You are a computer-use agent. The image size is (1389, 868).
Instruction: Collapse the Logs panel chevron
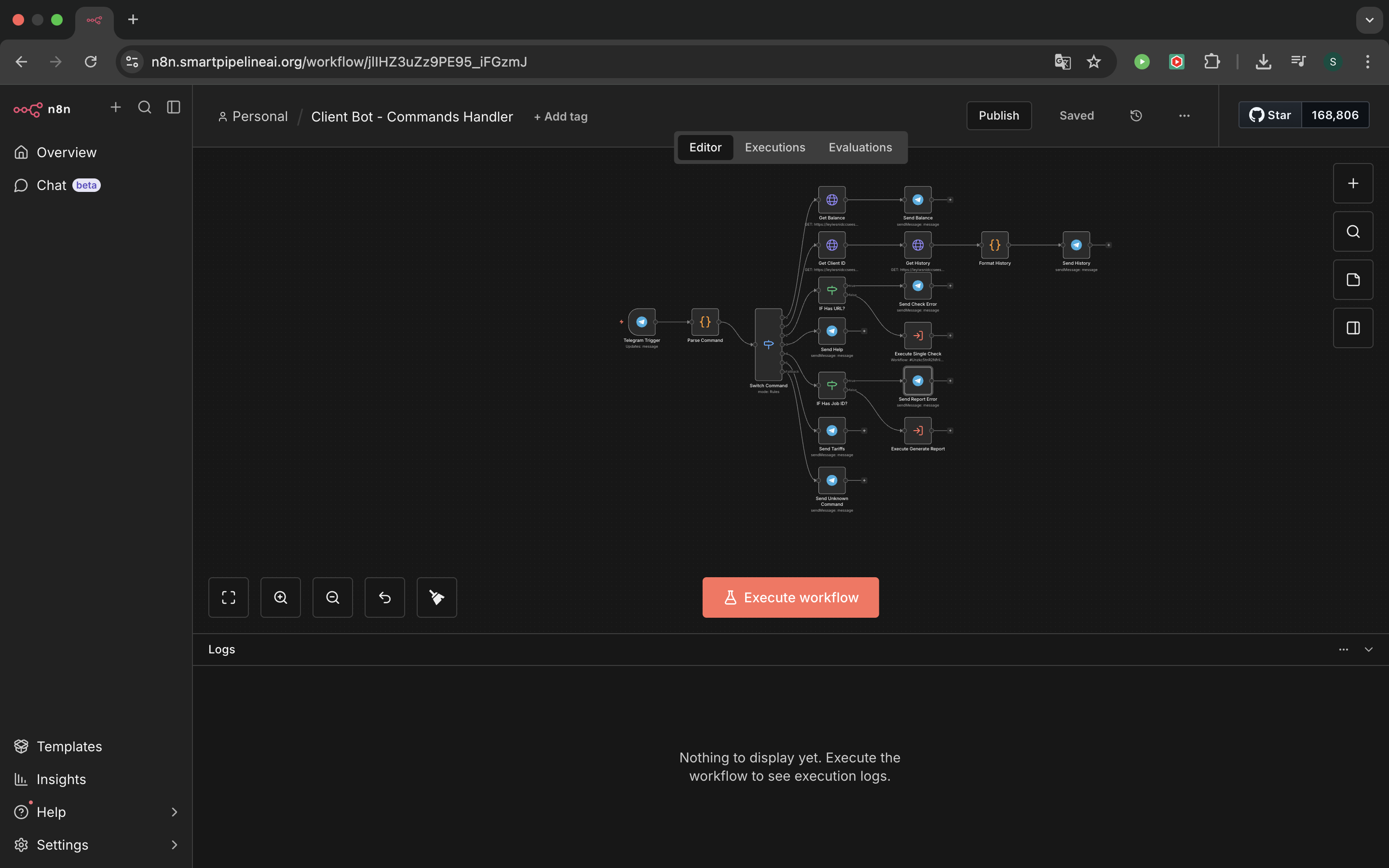[1368, 649]
